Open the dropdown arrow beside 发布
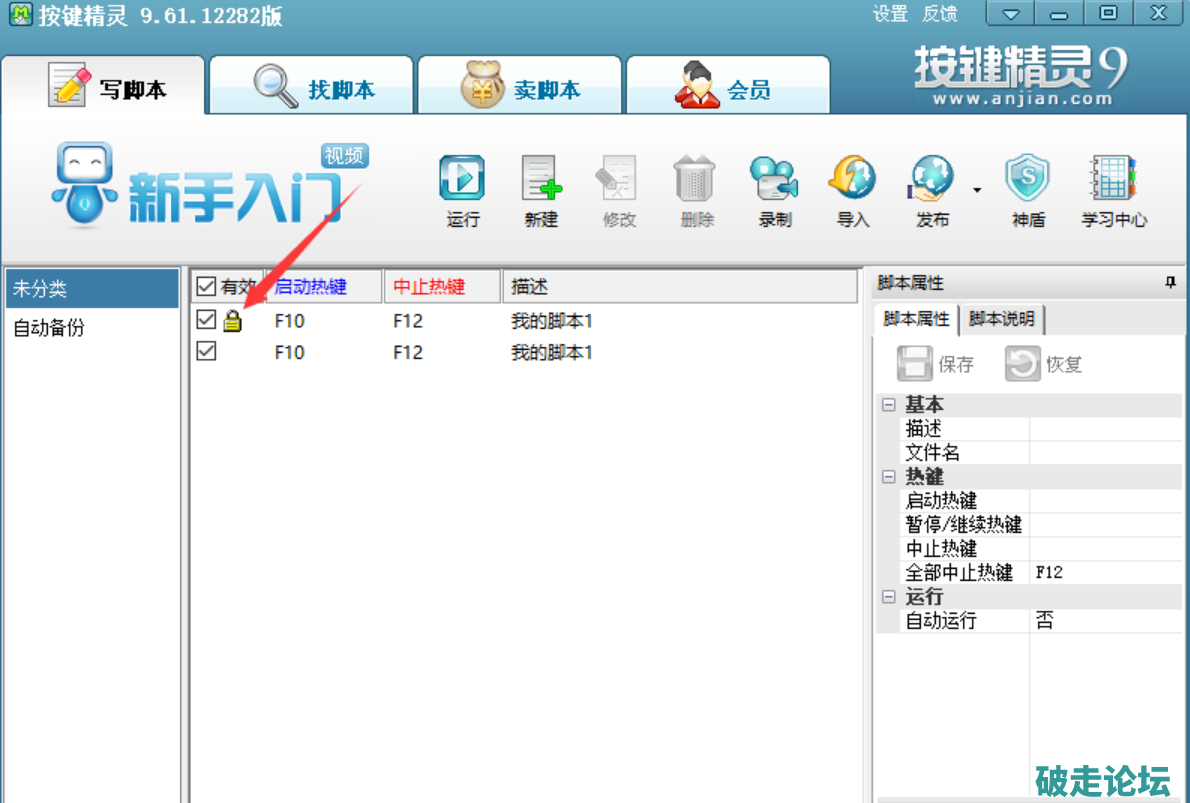 click(x=977, y=191)
